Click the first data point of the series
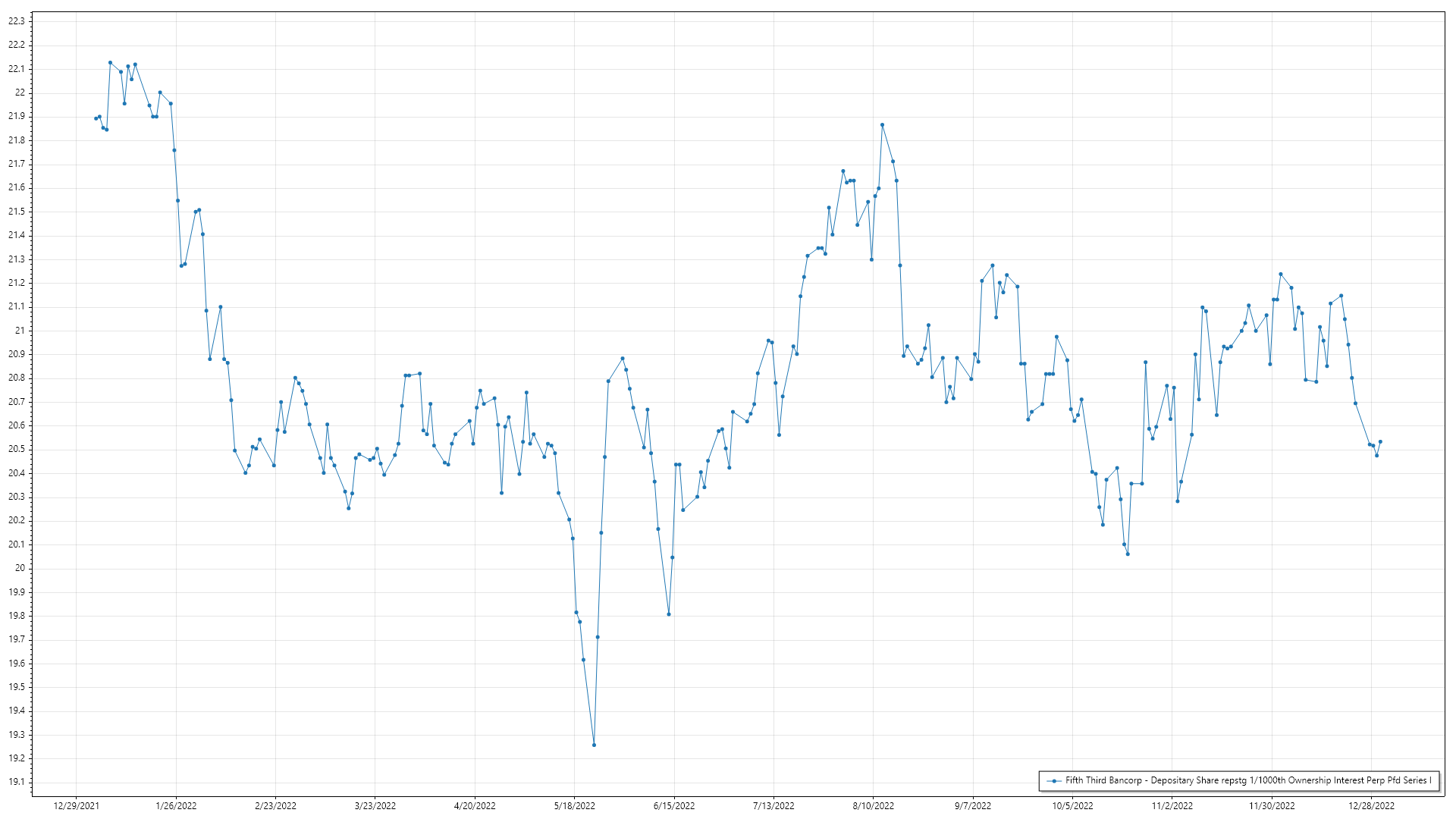 (96, 118)
